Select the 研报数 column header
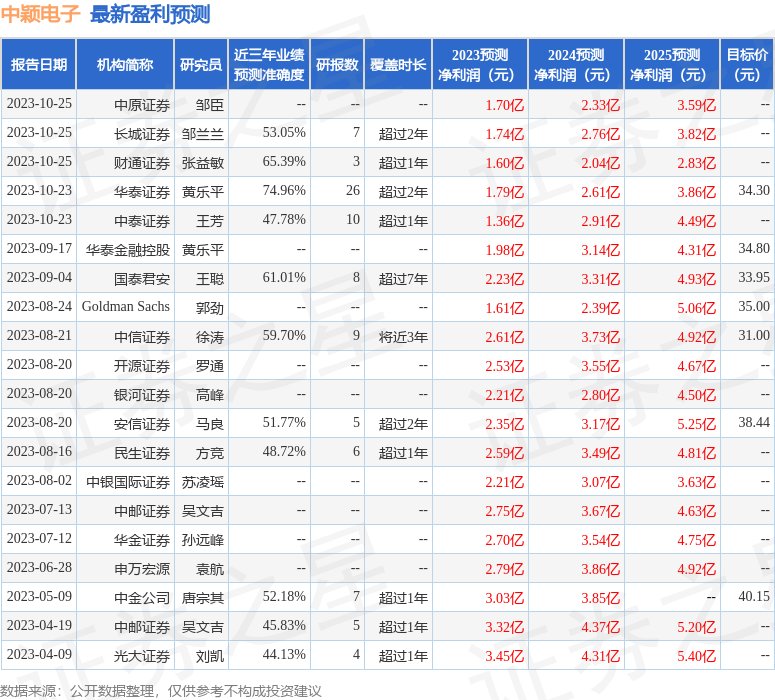This screenshot has height=700, width=775. pyautogui.click(x=337, y=65)
